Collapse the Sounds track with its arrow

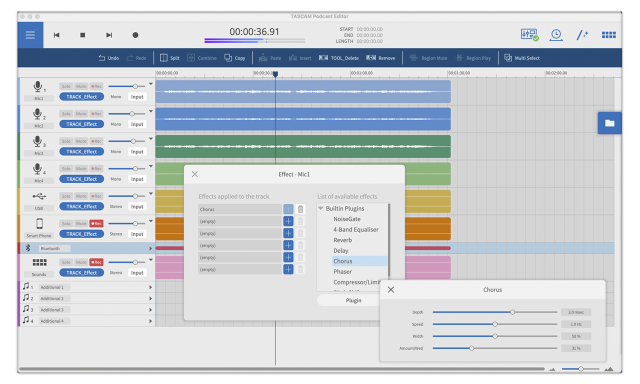click(151, 260)
